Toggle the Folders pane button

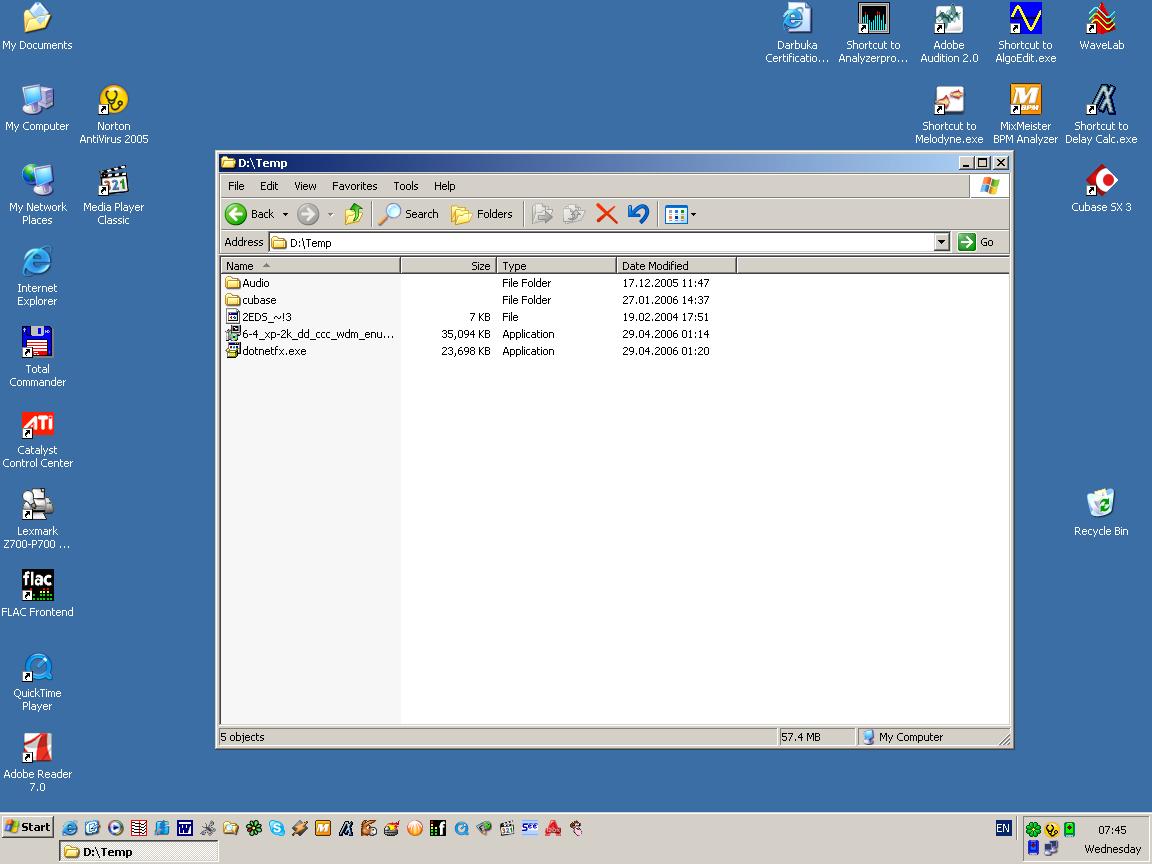click(482, 214)
